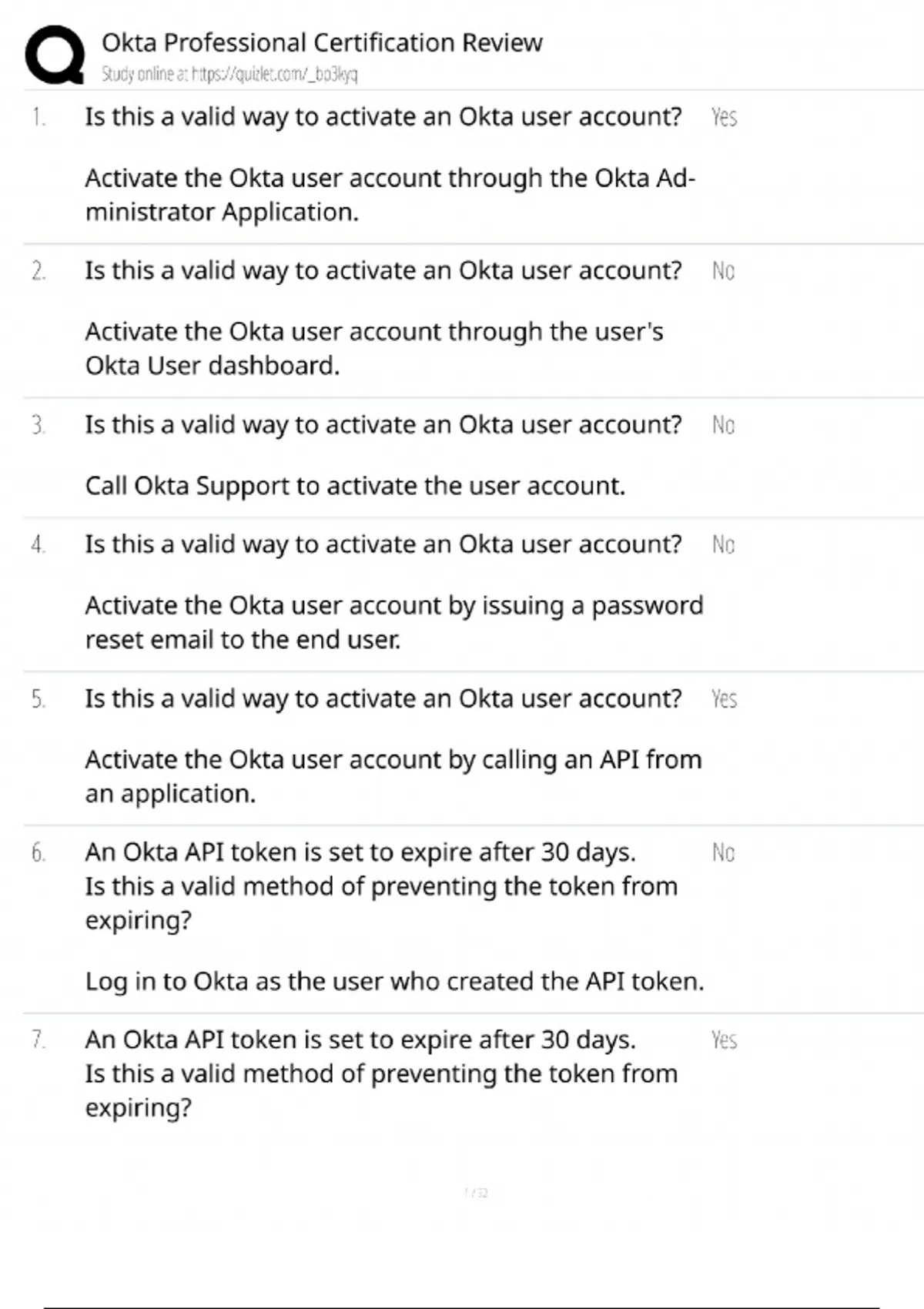
Task: Select question 1's 'Is this a valid way to activate' line
Action: tap(383, 117)
